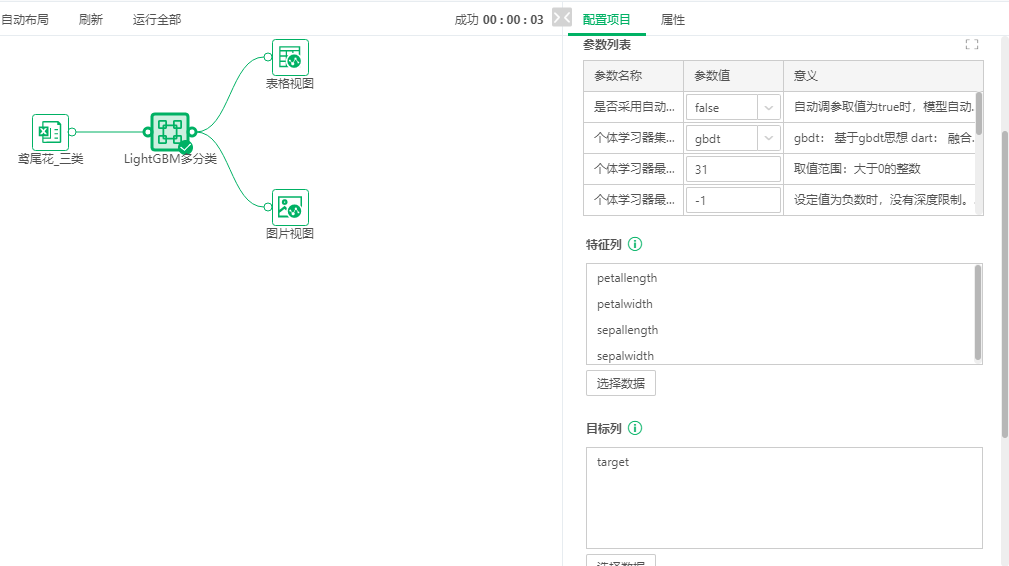Image resolution: width=1009 pixels, height=566 pixels.
Task: Click the feature column list scrollbar
Action: click(978, 313)
